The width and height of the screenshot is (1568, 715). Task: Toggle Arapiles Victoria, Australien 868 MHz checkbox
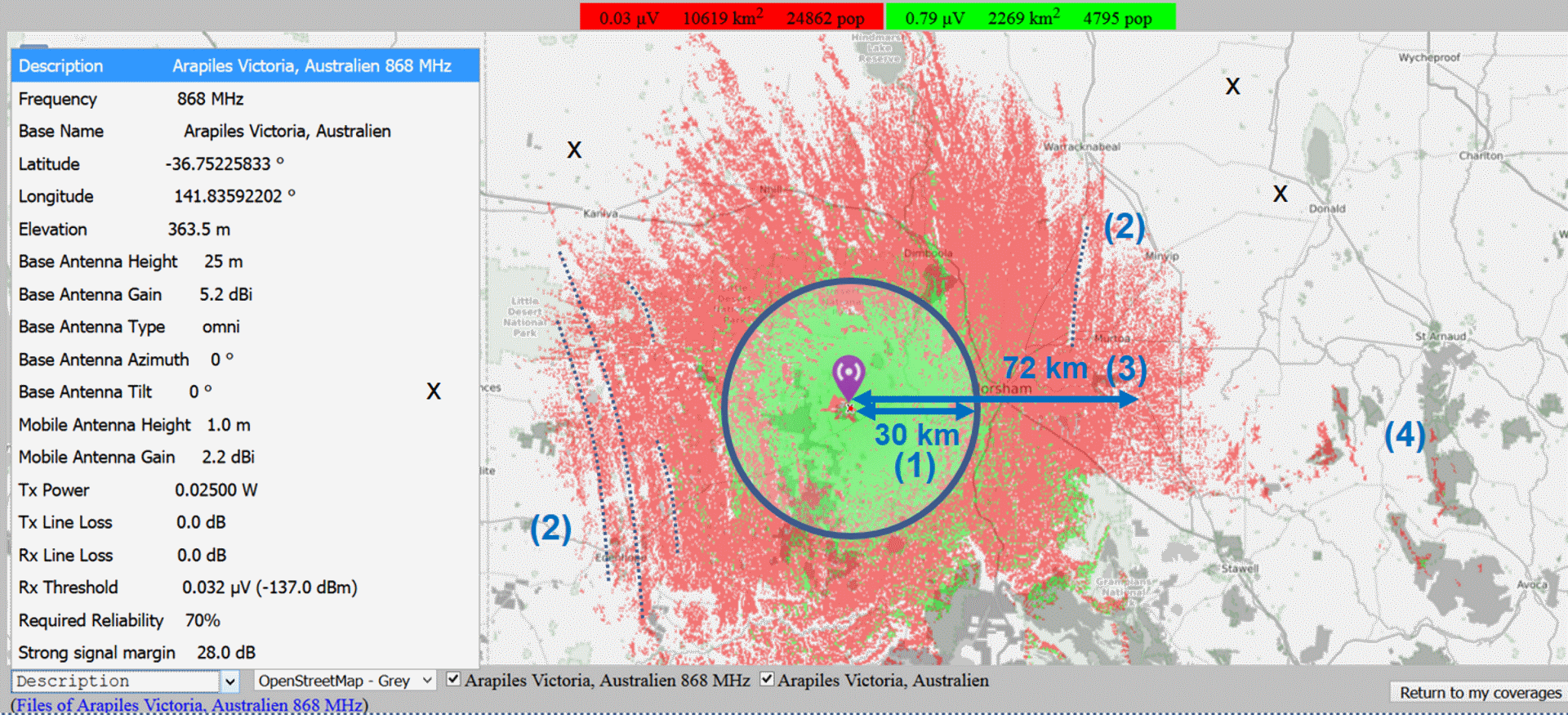(x=453, y=679)
